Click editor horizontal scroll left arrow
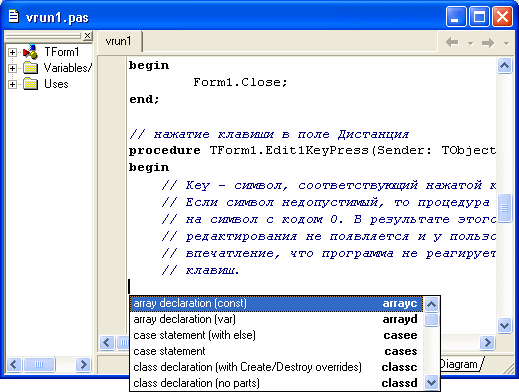This screenshot has width=519, height=392. click(107, 342)
